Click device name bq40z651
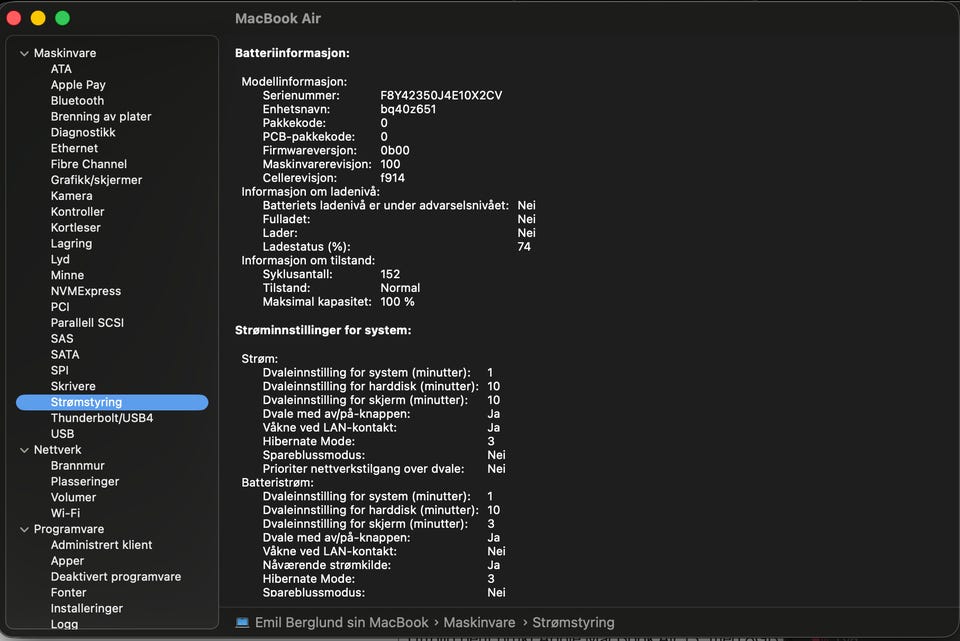This screenshot has width=960, height=641. 408,110
